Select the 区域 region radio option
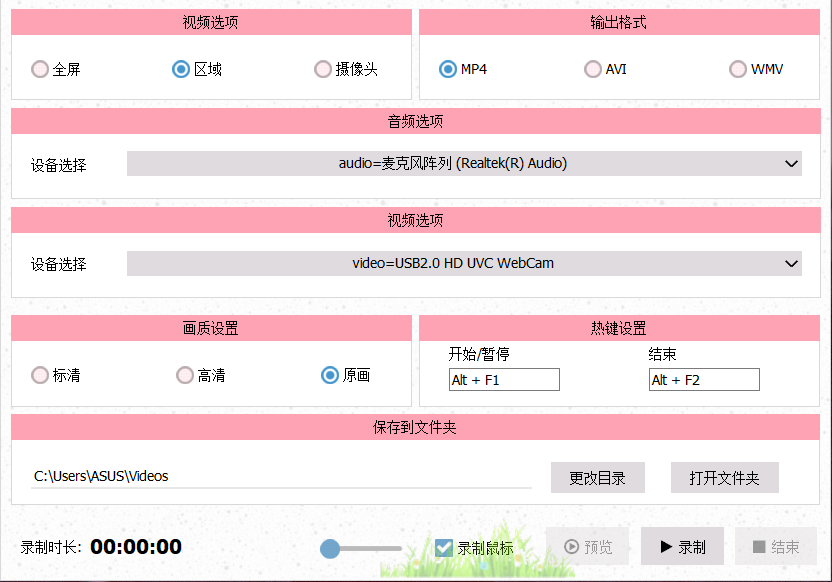The height and width of the screenshot is (582, 832). point(181,69)
